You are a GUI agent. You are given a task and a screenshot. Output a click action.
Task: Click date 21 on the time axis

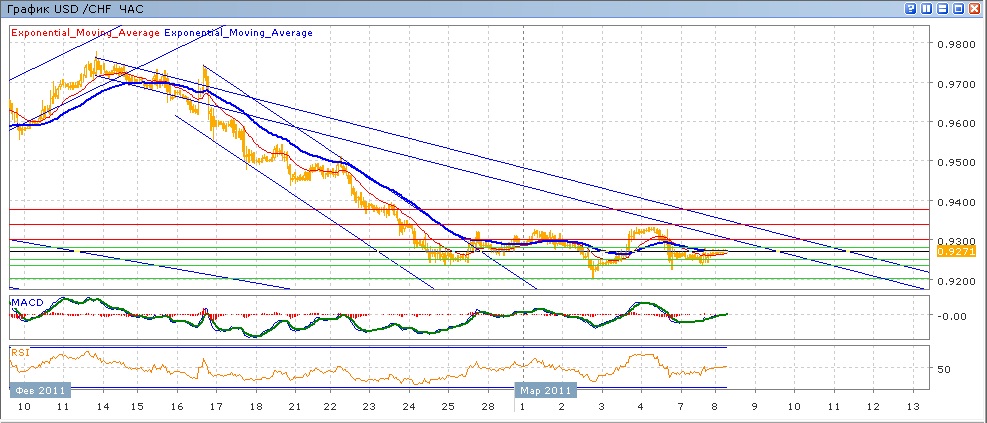pyautogui.click(x=295, y=408)
